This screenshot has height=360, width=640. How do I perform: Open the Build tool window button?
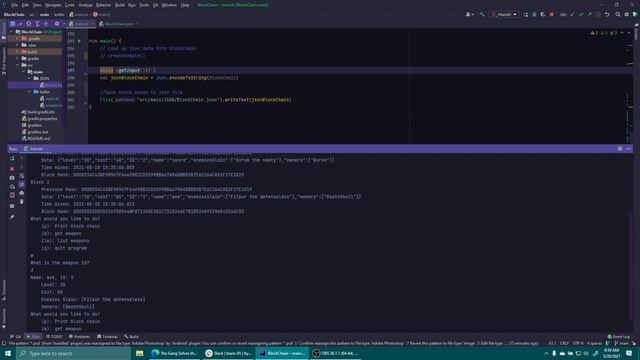coord(131,337)
